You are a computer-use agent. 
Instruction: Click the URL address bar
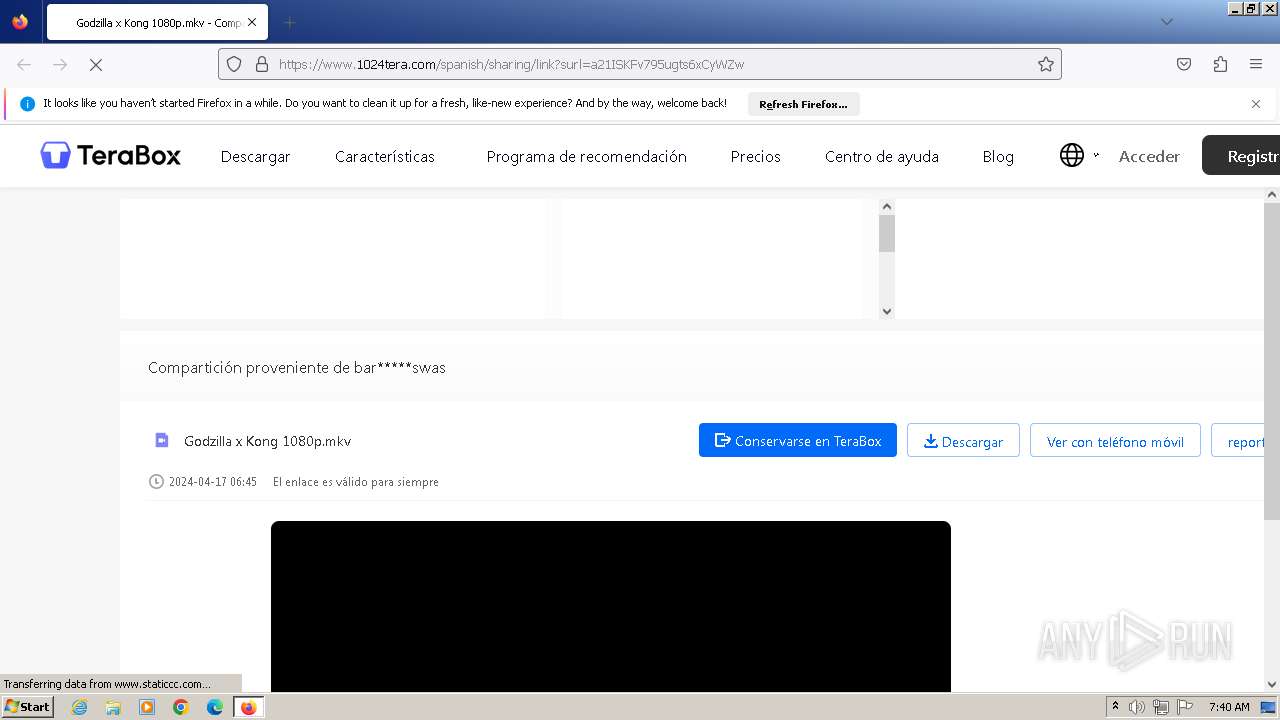pyautogui.click(x=640, y=64)
